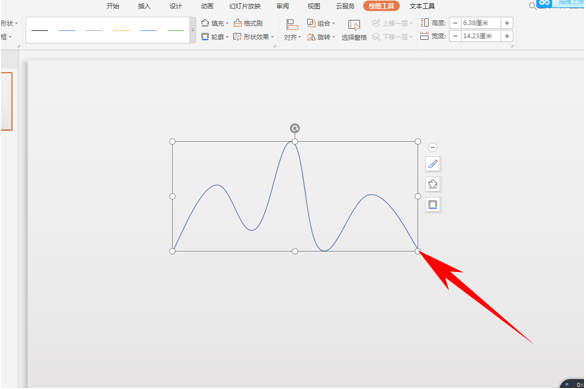Select the slide thumbnail in left panel
The width and height of the screenshot is (586, 389).
coord(6,101)
